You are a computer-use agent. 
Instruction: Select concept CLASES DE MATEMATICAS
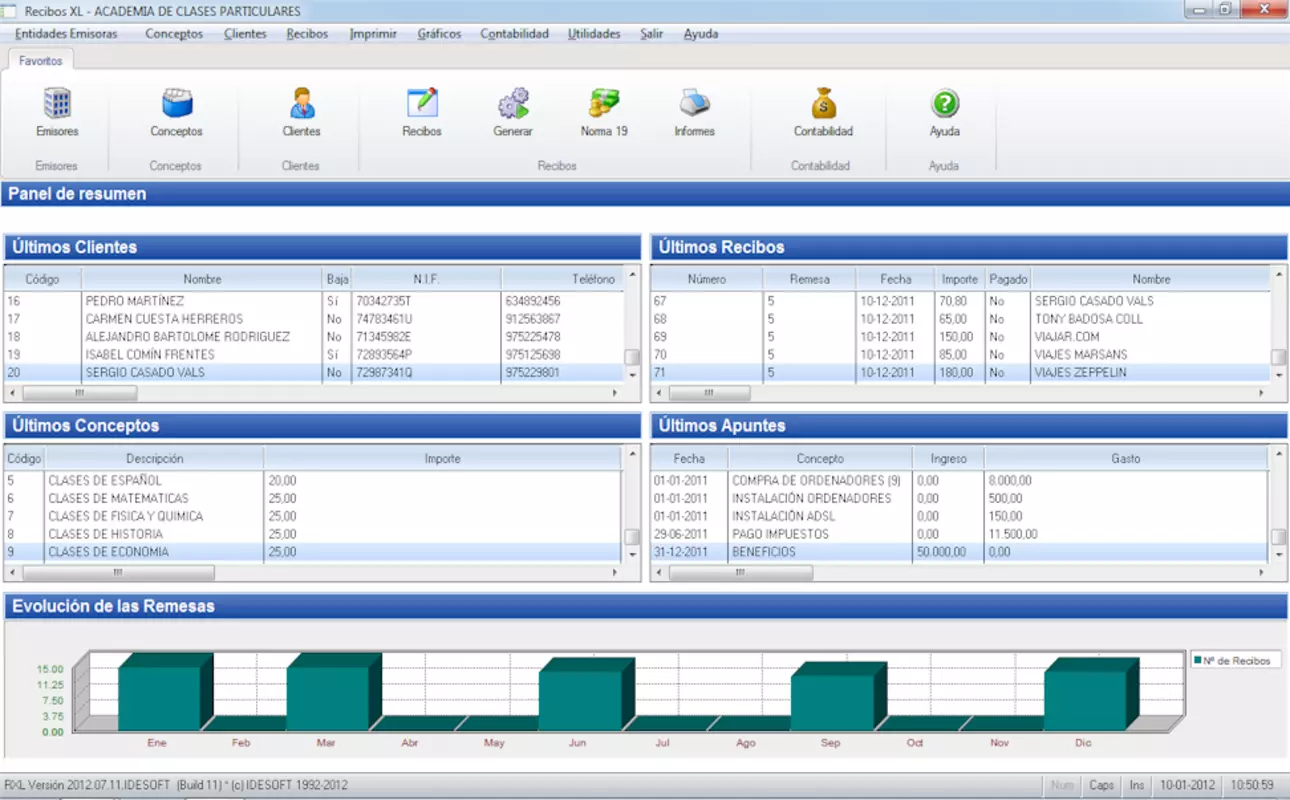coord(314,499)
